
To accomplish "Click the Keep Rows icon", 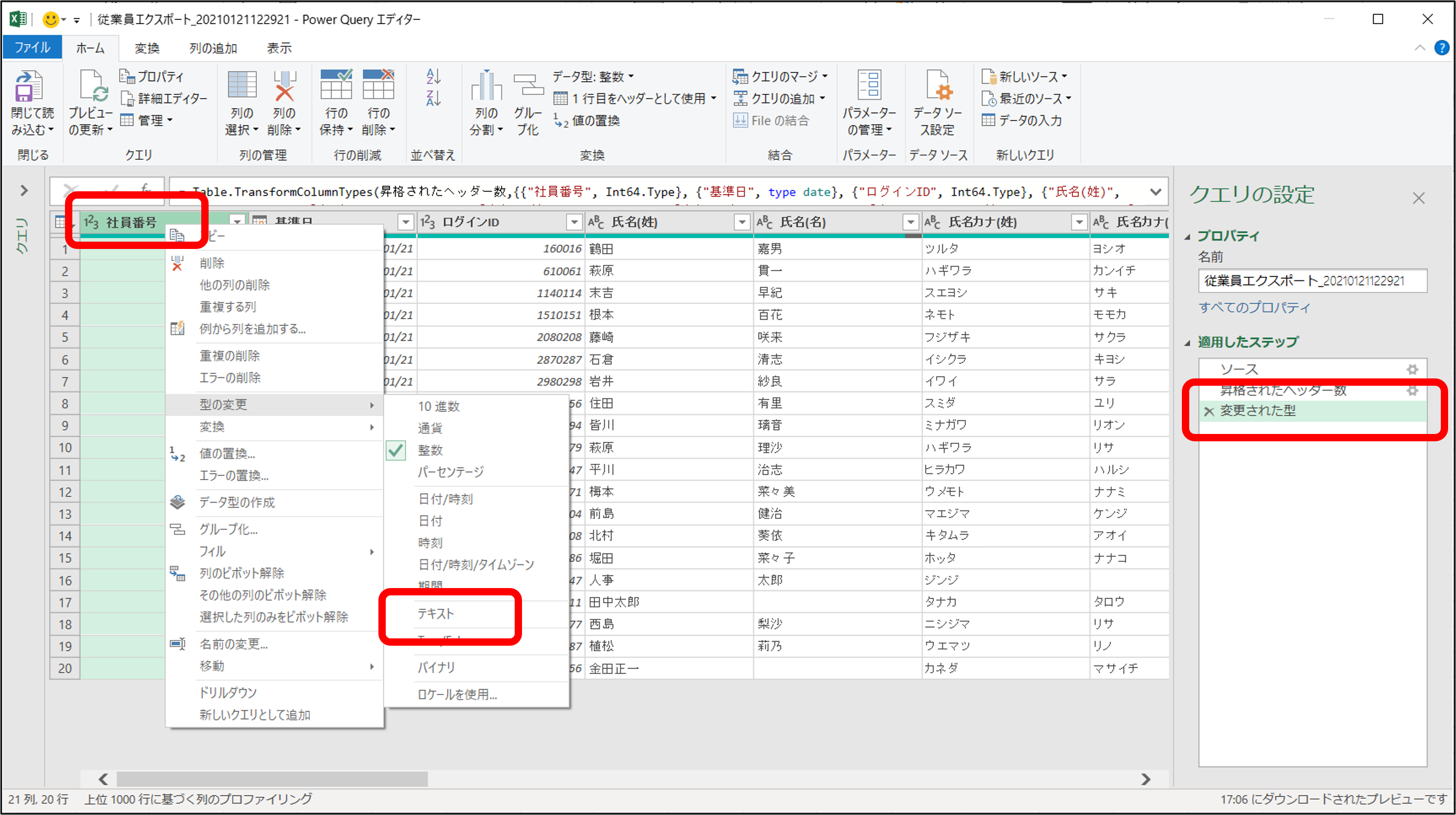I will pos(336,85).
